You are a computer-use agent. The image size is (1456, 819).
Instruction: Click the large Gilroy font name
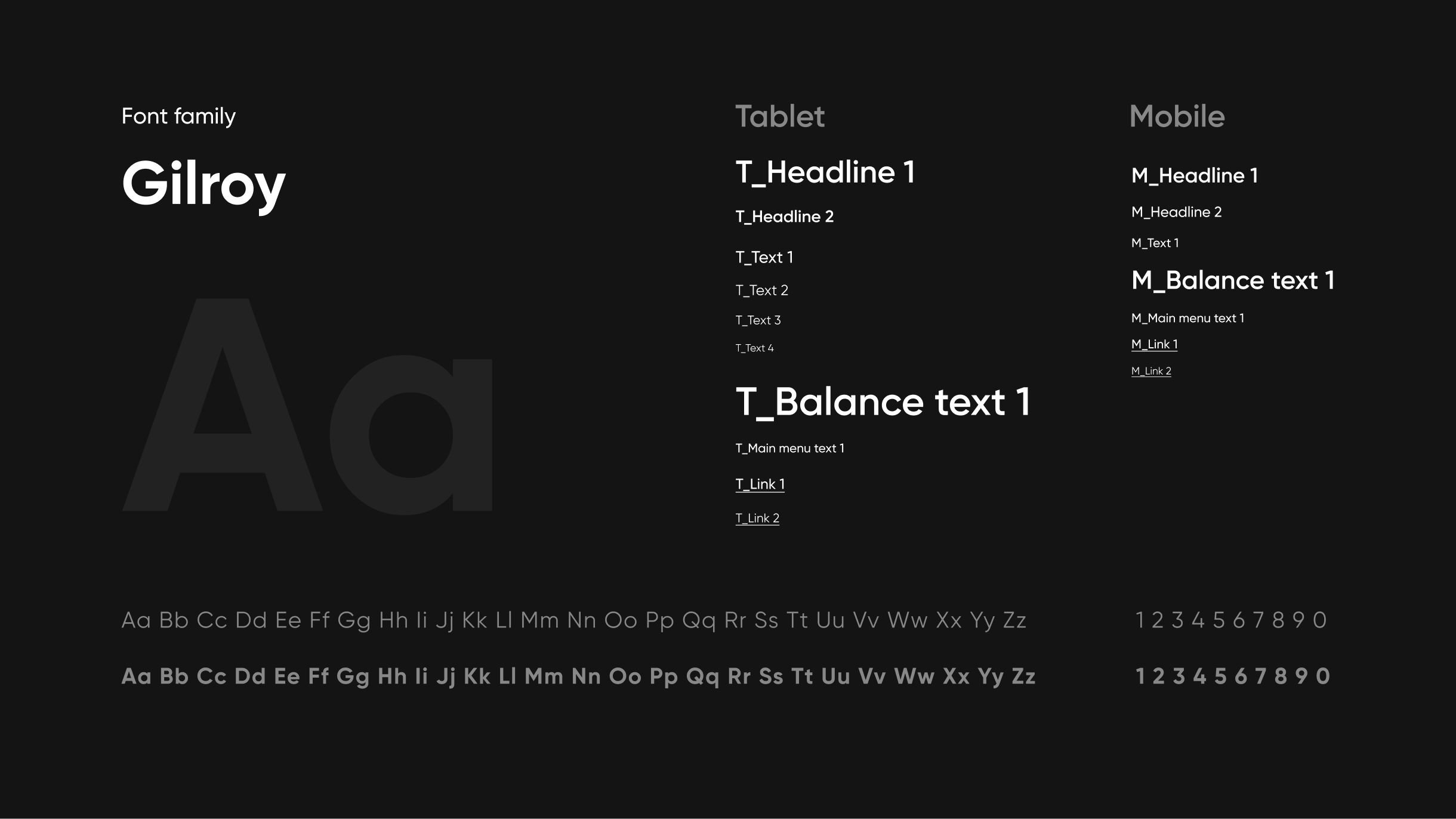click(203, 184)
